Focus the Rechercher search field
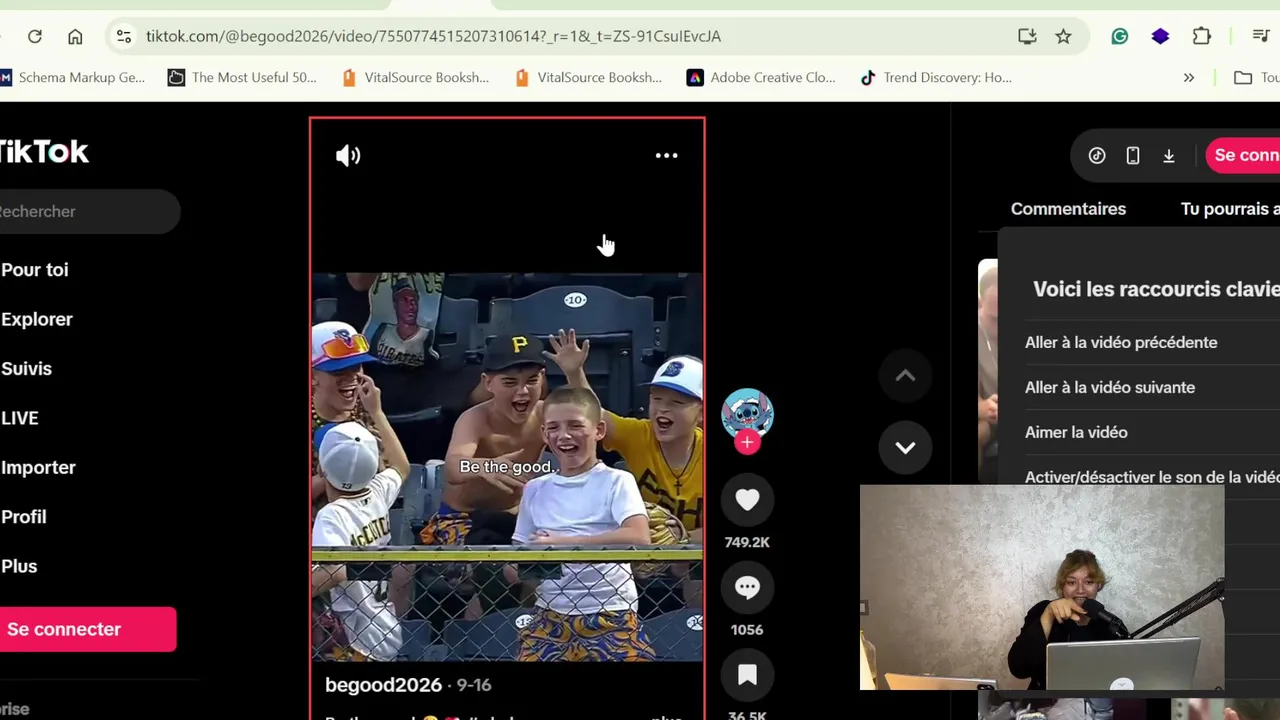 point(88,211)
